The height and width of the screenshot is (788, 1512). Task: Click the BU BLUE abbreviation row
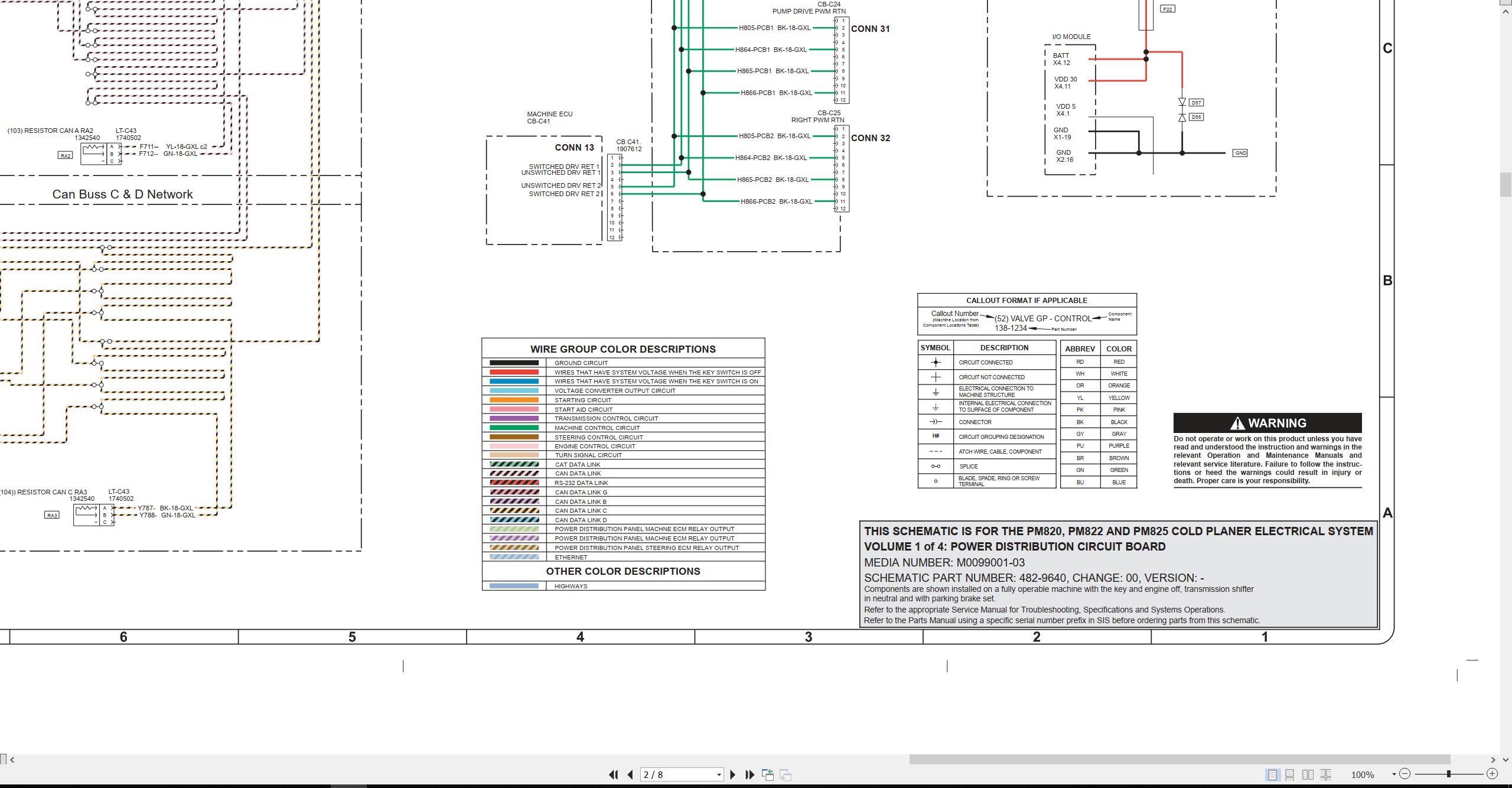pos(1099,482)
